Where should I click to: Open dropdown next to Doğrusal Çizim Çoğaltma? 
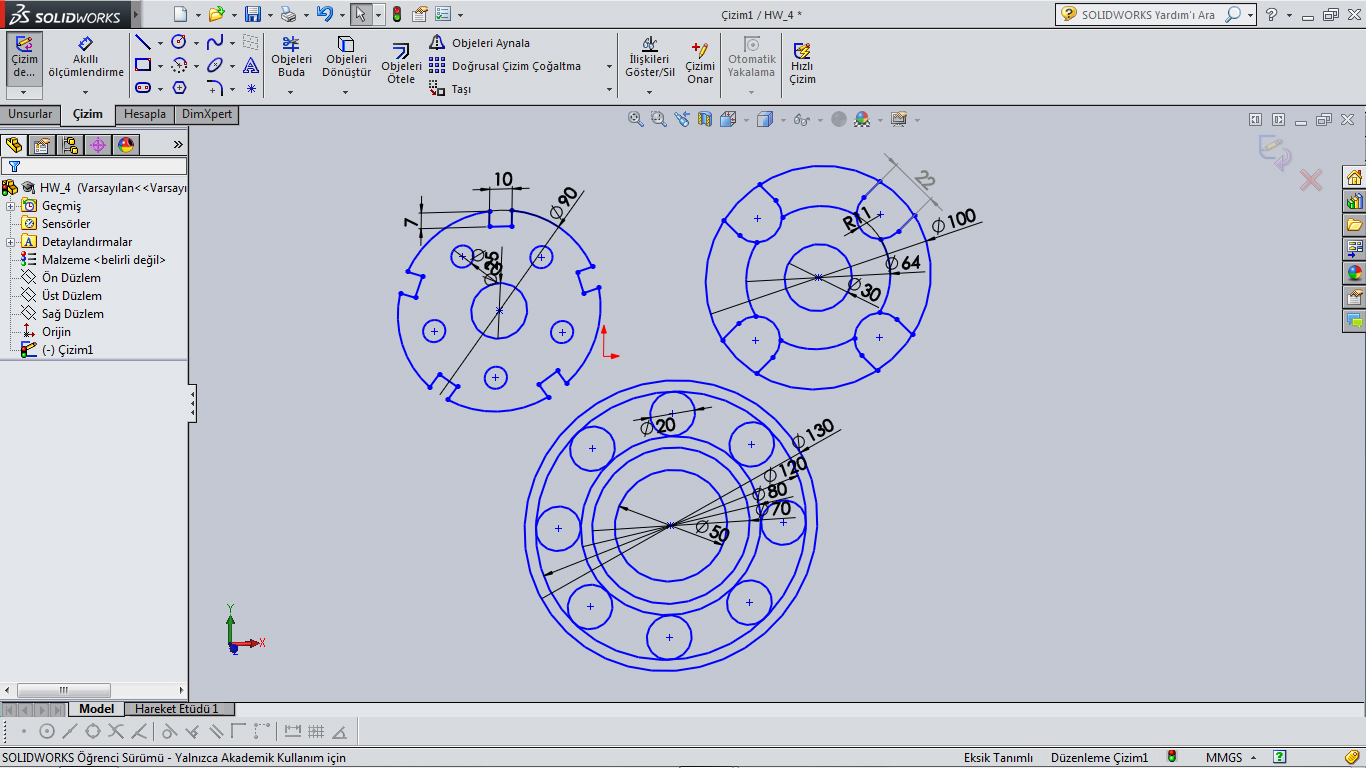pos(609,66)
